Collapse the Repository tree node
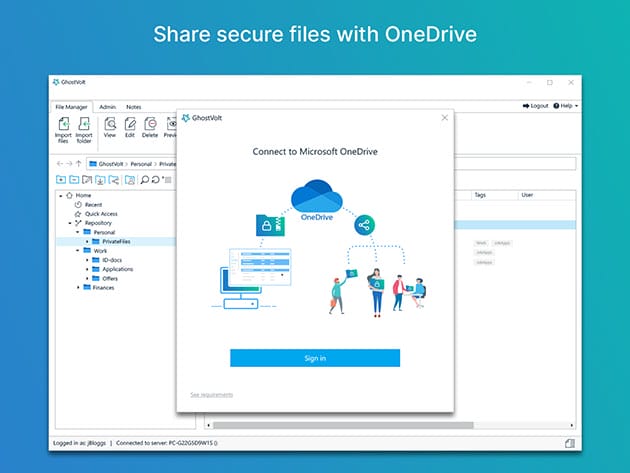The width and height of the screenshot is (630, 473). 70,223
